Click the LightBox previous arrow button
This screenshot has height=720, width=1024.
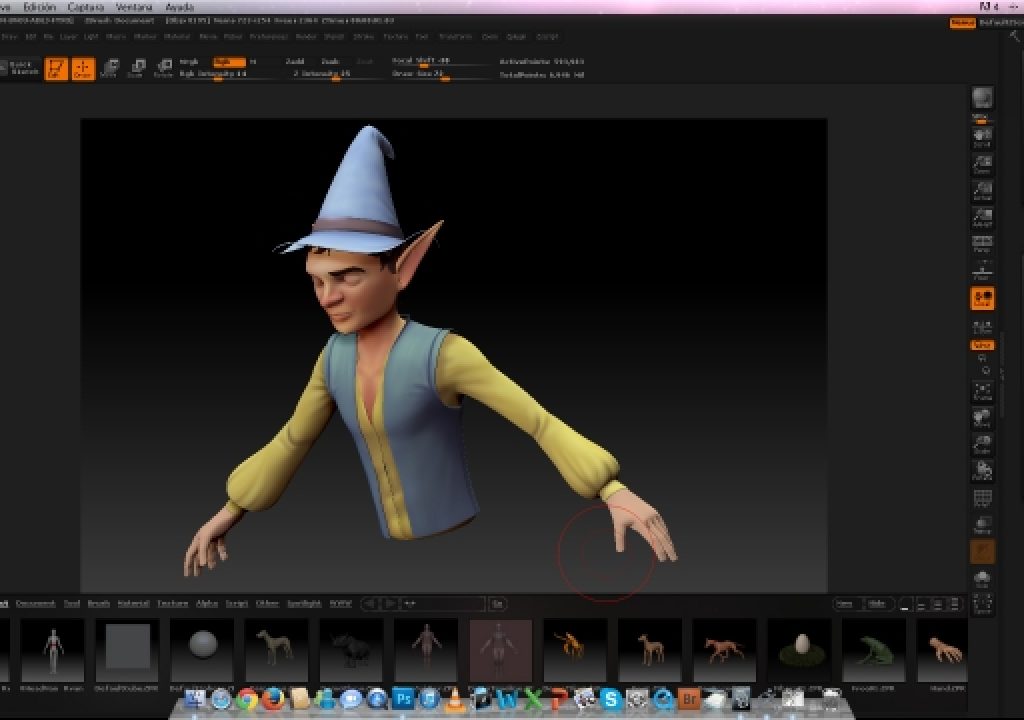[x=370, y=604]
